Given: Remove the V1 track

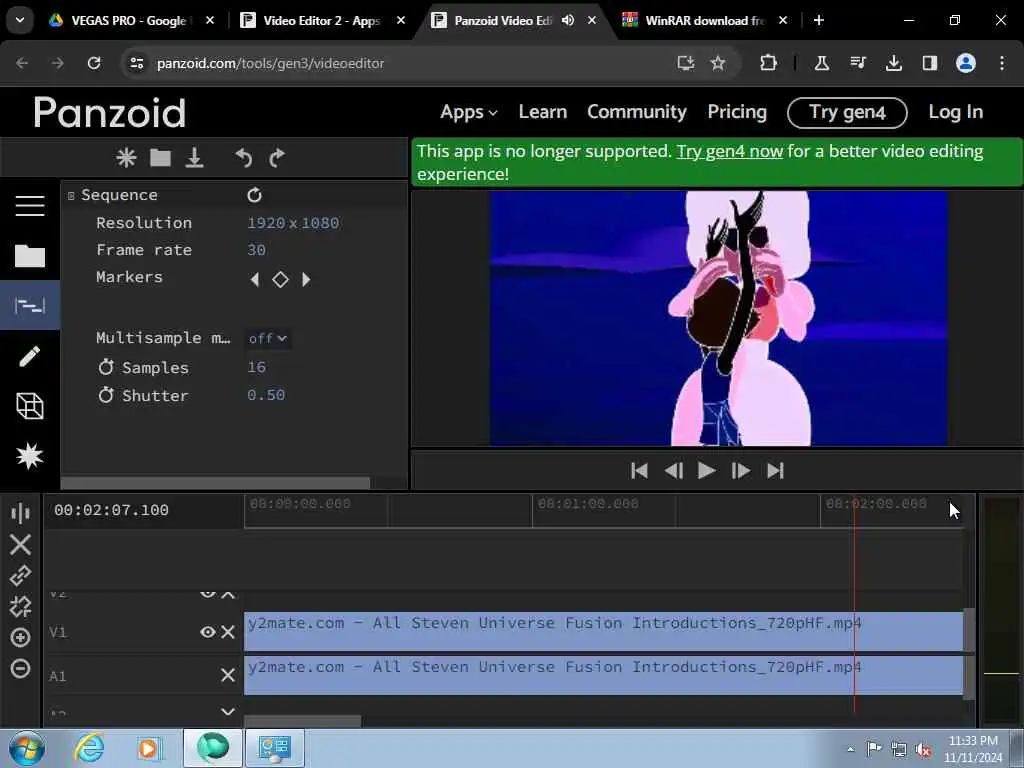Looking at the screenshot, I should coord(227,632).
